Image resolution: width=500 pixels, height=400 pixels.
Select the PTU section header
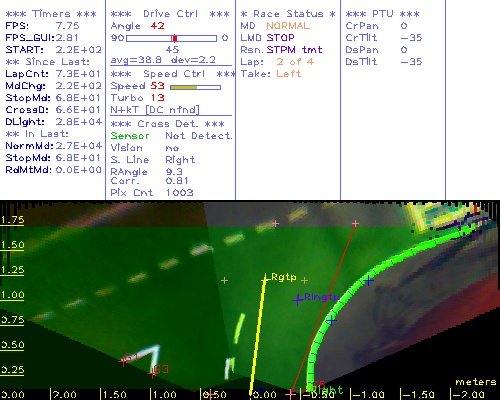click(382, 14)
